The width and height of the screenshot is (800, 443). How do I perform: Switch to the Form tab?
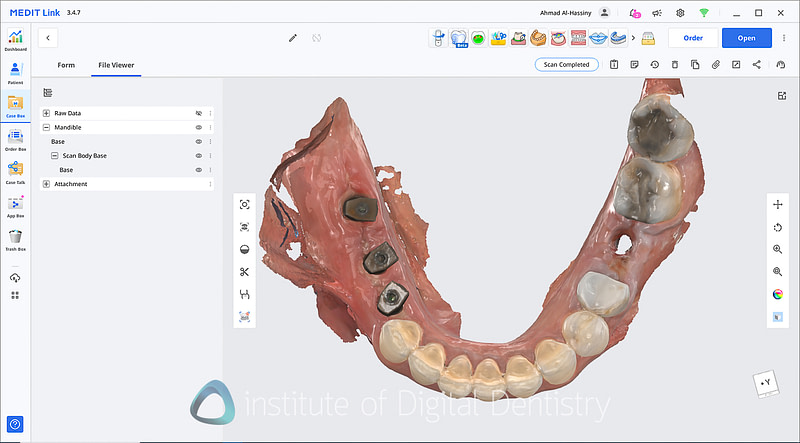pyautogui.click(x=66, y=65)
